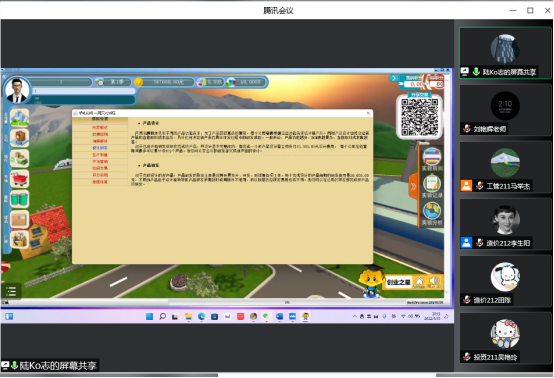
Task: Open the city buildings icon in left sidebar
Action: (x=19, y=118)
